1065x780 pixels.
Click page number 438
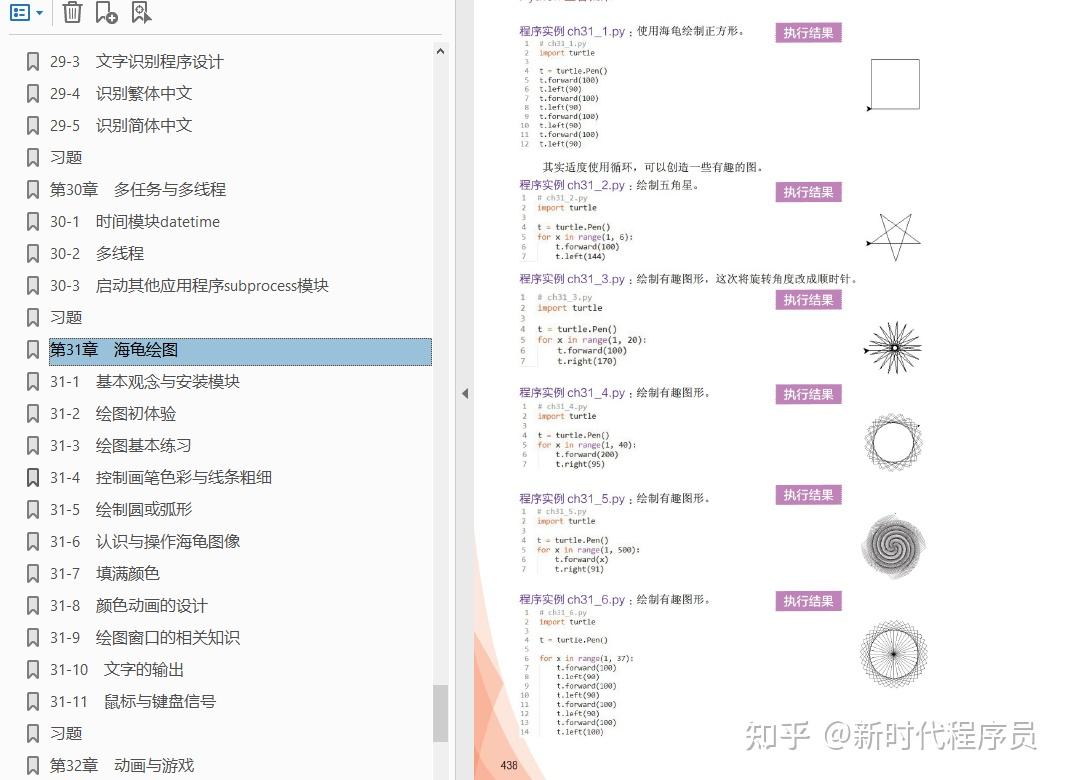[x=509, y=765]
